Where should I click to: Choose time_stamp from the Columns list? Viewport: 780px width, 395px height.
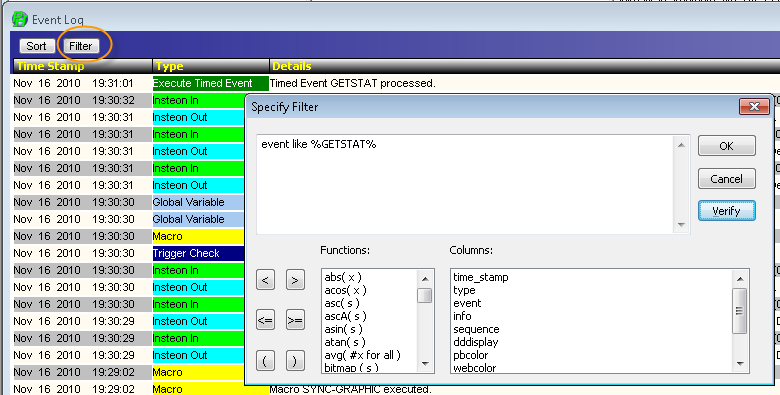point(481,277)
